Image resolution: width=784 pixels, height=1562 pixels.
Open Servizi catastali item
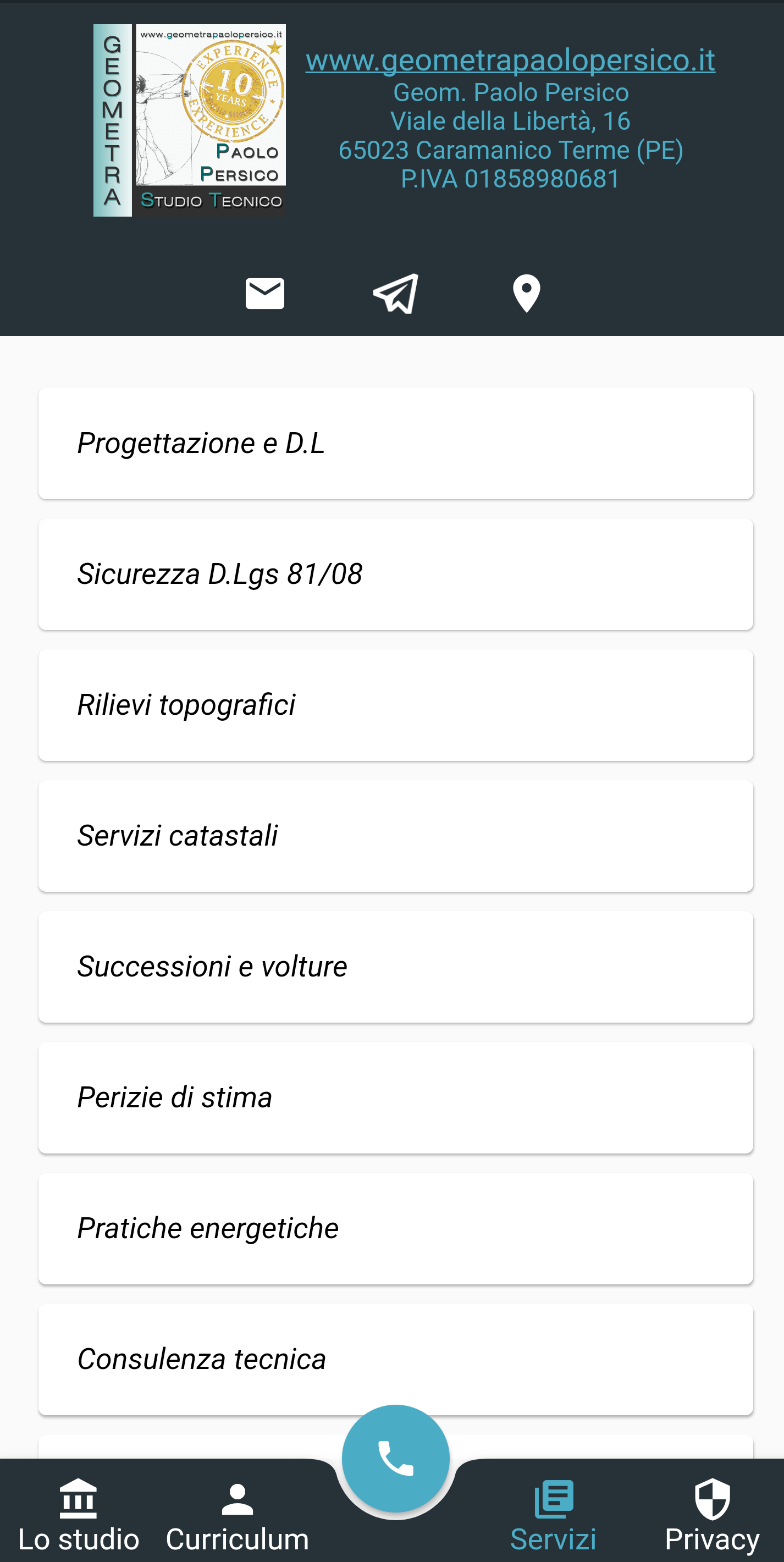coord(395,836)
